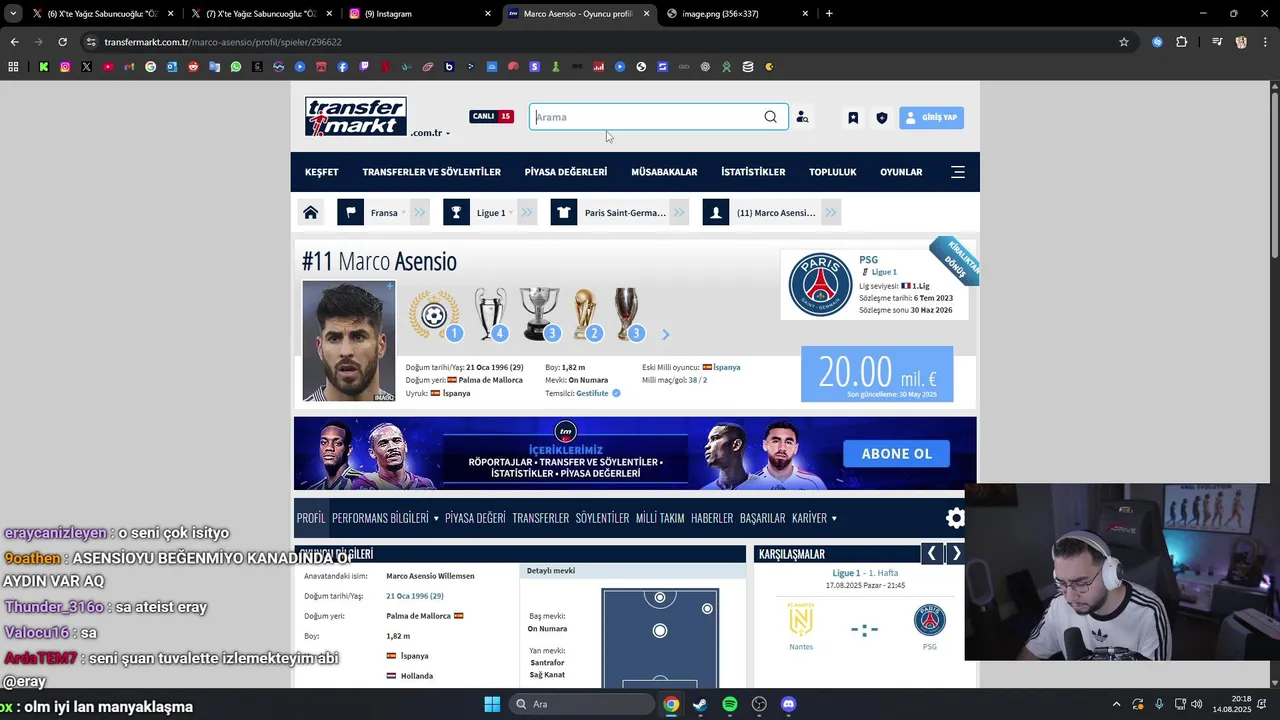Open the Twitch bookmark icon
1280x720 pixels.
(x=364, y=67)
